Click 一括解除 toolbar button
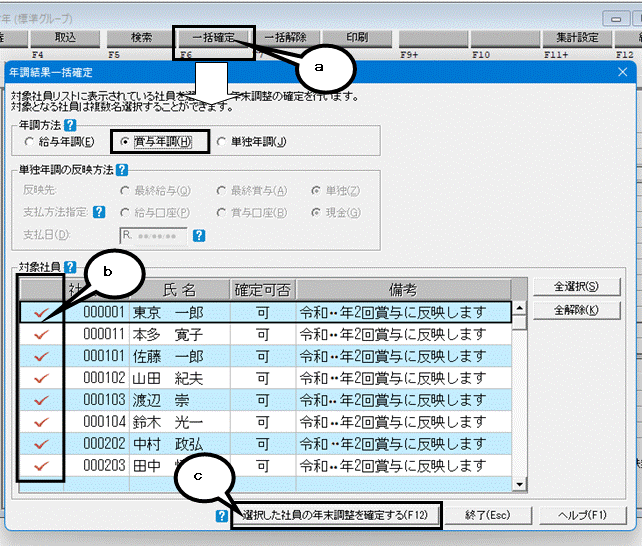 (x=285, y=38)
